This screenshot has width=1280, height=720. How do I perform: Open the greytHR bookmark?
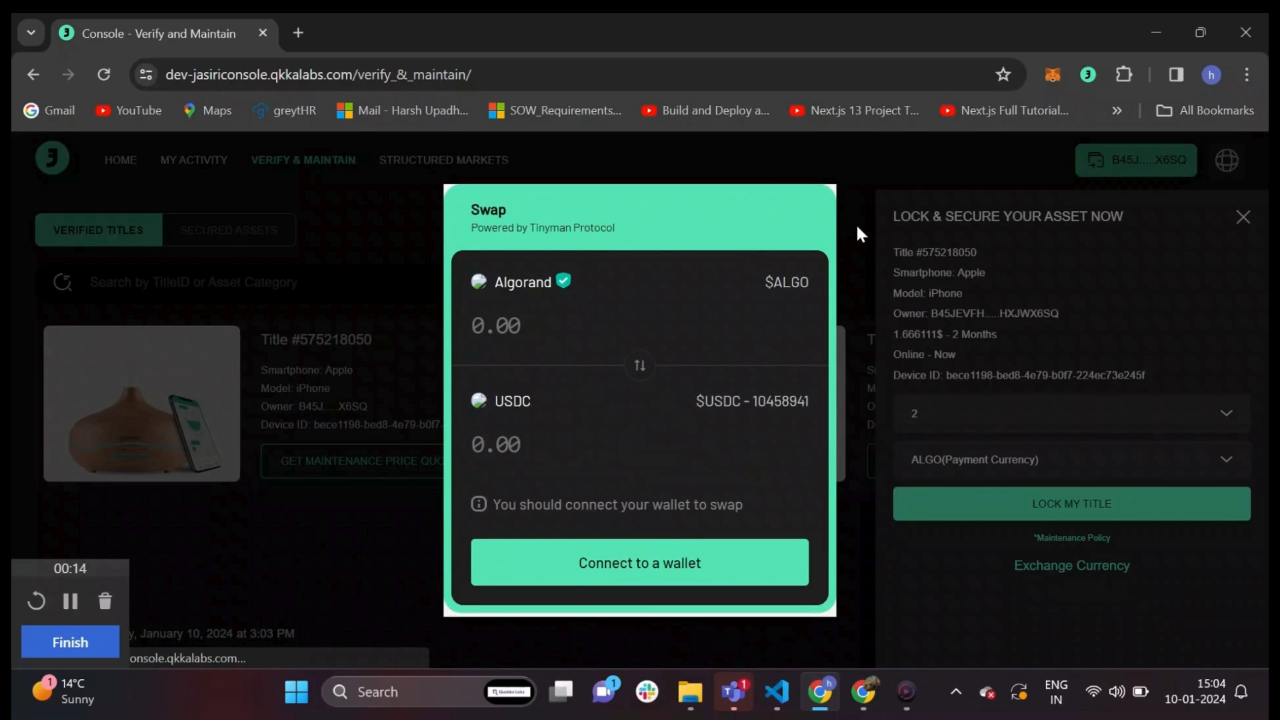[284, 110]
